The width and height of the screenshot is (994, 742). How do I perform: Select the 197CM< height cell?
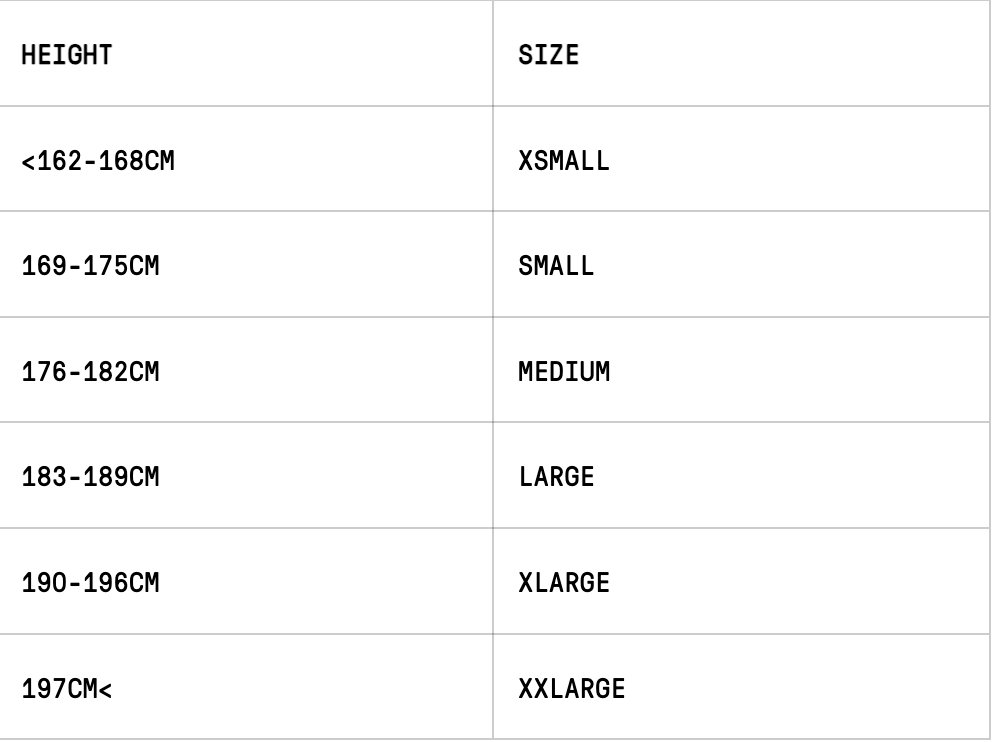66,689
